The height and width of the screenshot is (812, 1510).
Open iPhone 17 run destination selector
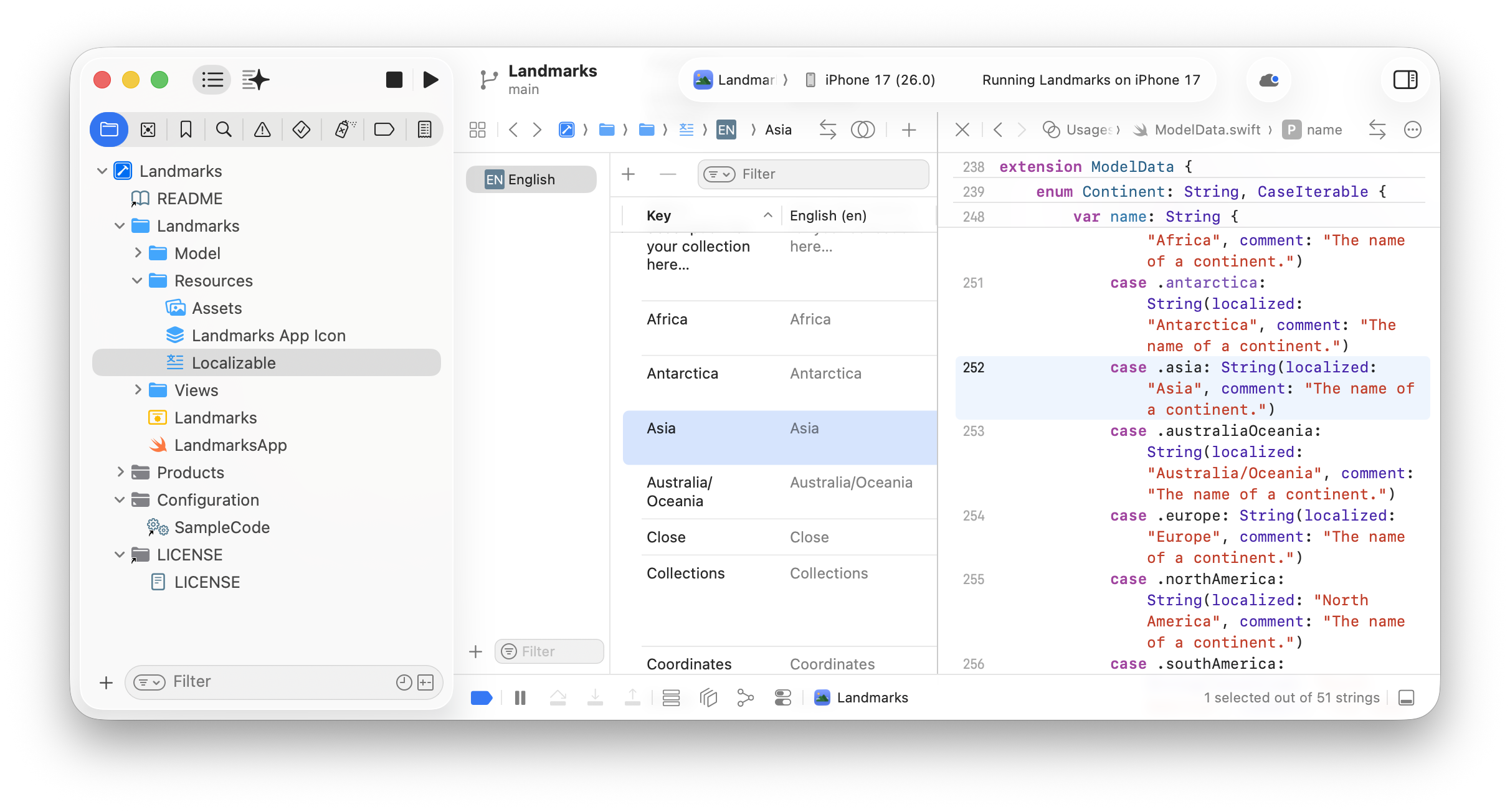pyautogui.click(x=870, y=80)
